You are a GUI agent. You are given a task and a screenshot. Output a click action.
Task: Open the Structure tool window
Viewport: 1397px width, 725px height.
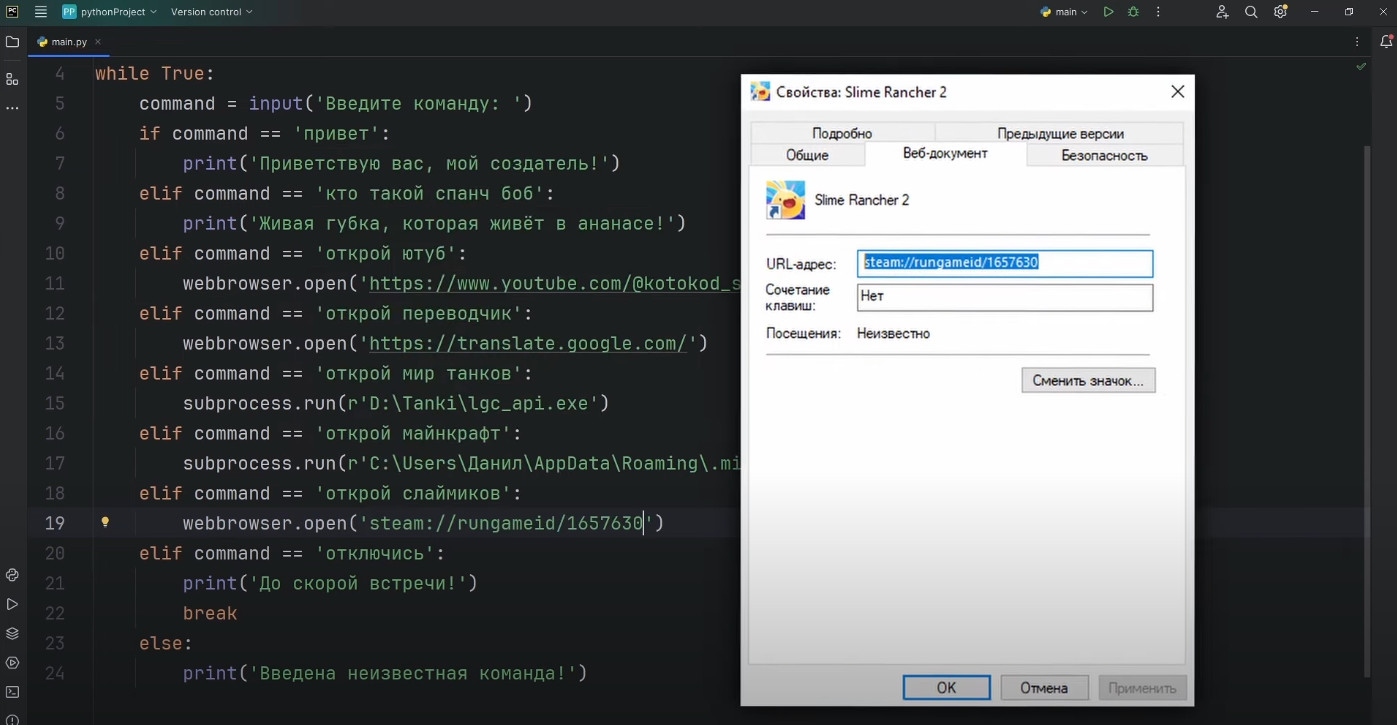(x=12, y=78)
